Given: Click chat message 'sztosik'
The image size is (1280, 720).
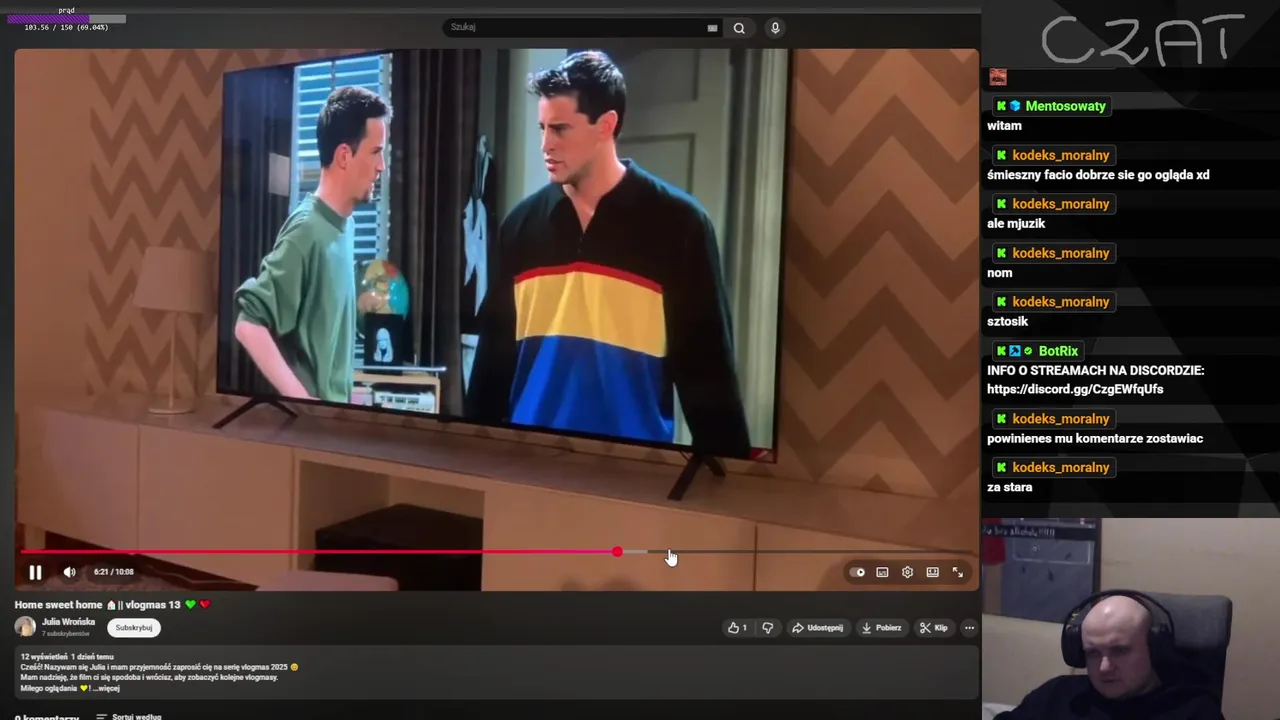Looking at the screenshot, I should pos(1007,322).
